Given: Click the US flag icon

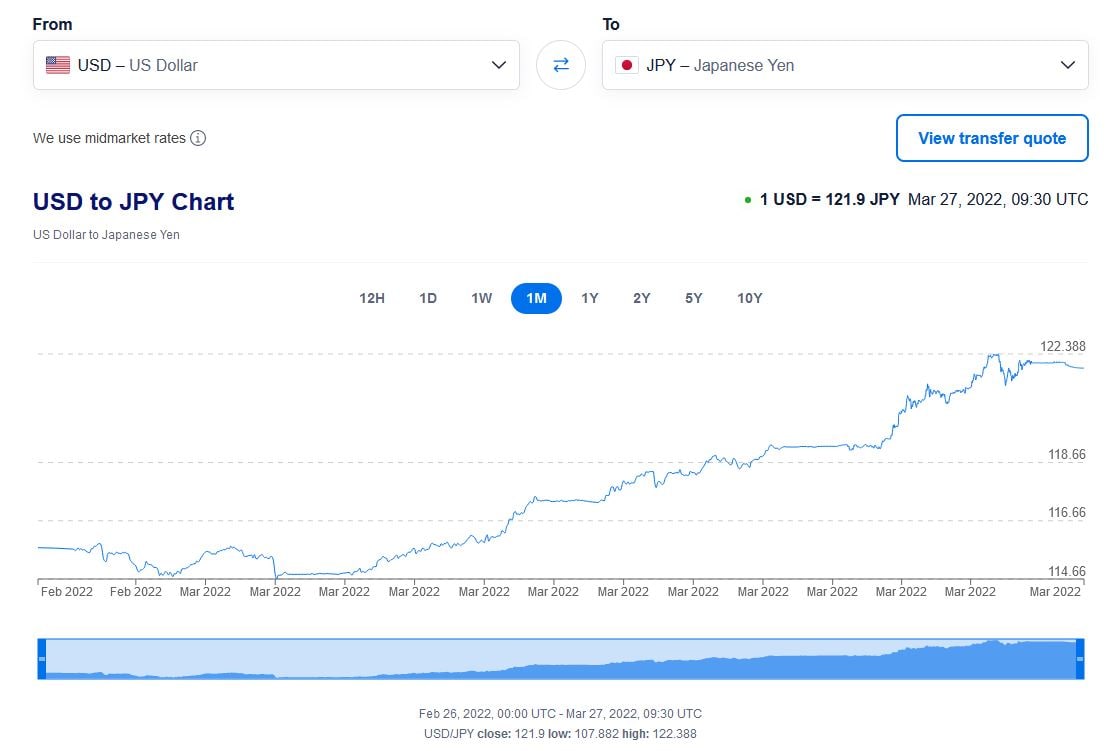Looking at the screenshot, I should point(58,65).
